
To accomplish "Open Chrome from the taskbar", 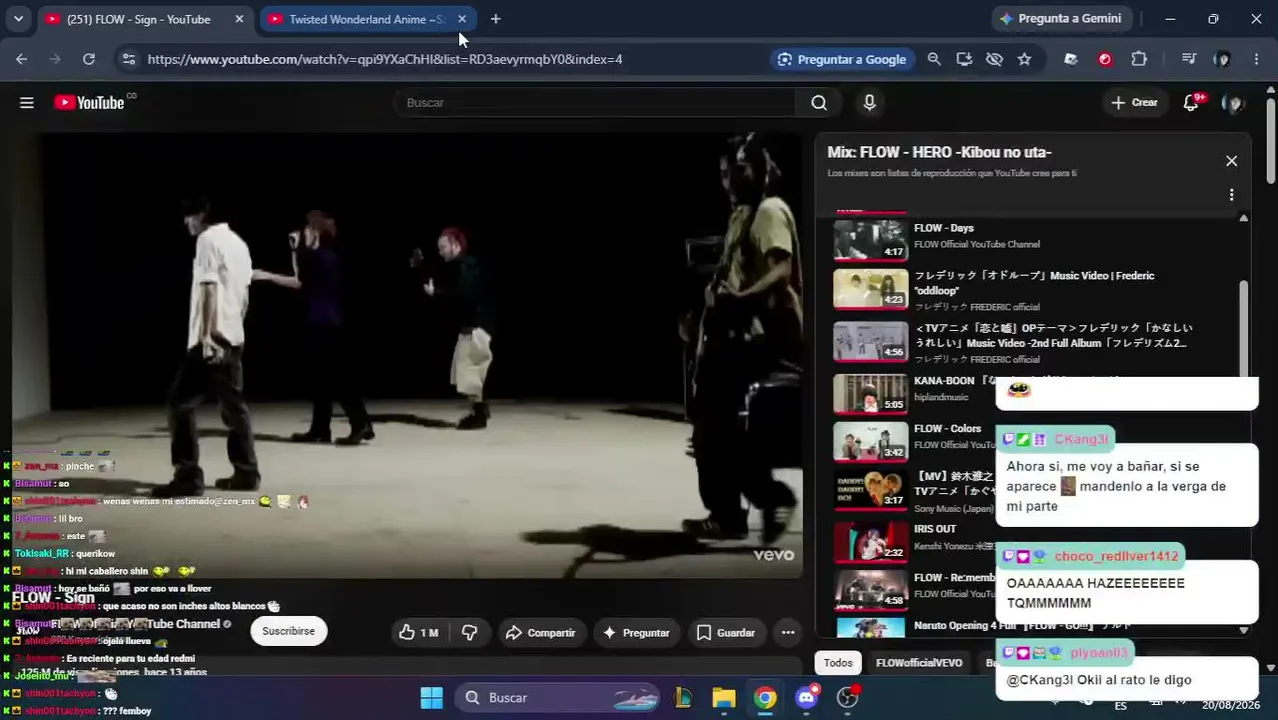I will click(765, 697).
